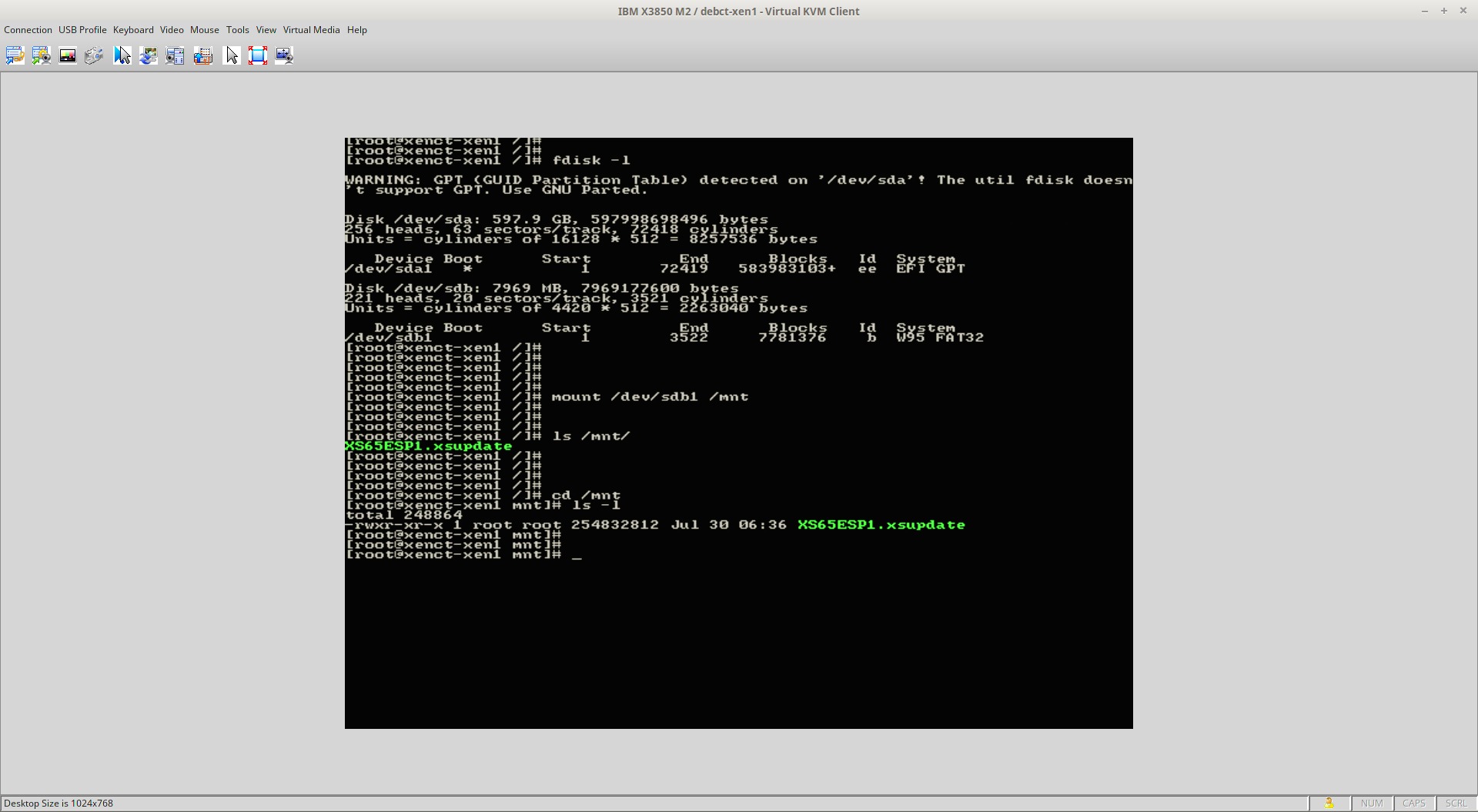Open the Tools menu
Image resolution: width=1478 pixels, height=812 pixels.
(237, 30)
